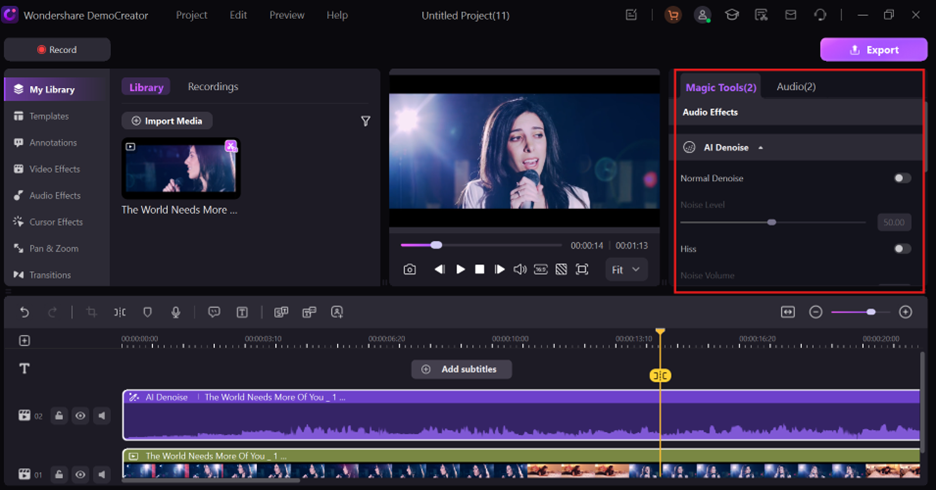Click Import Media button
This screenshot has width=936, height=490.
pyautogui.click(x=167, y=121)
